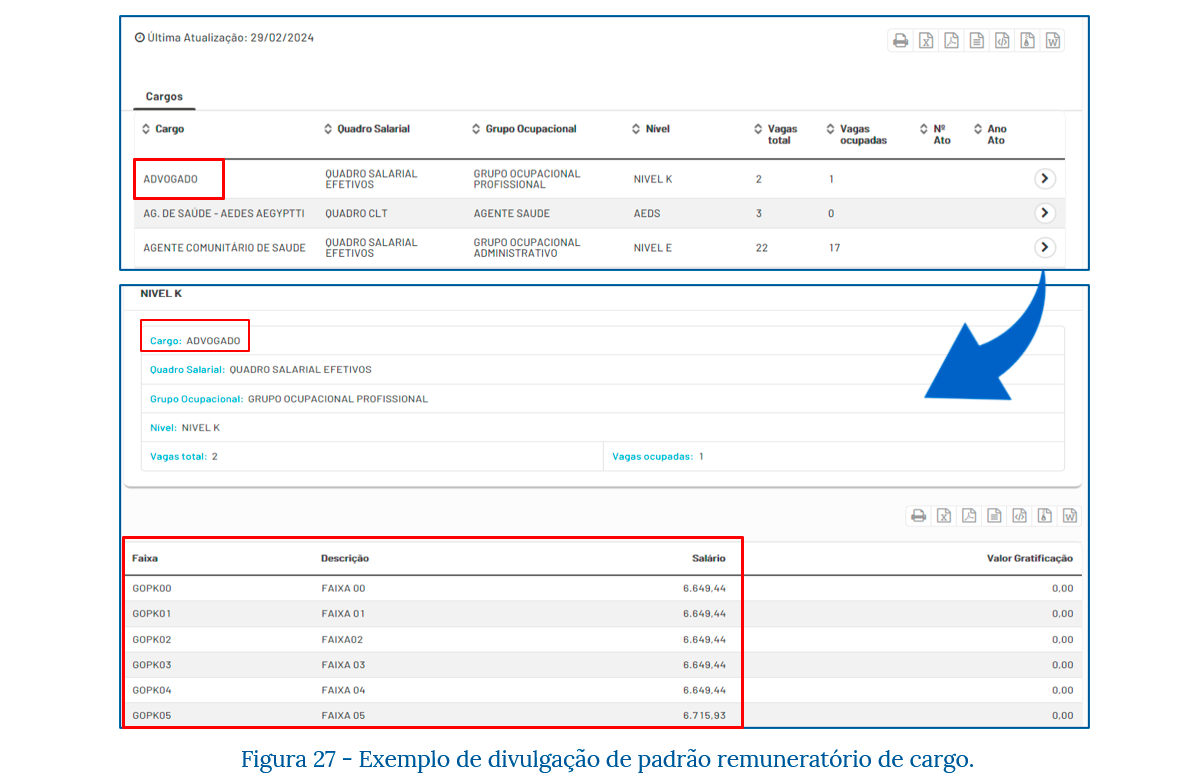The height and width of the screenshot is (775, 1202).
Task: Print the Cargos list using the printer icon
Action: click(x=900, y=41)
